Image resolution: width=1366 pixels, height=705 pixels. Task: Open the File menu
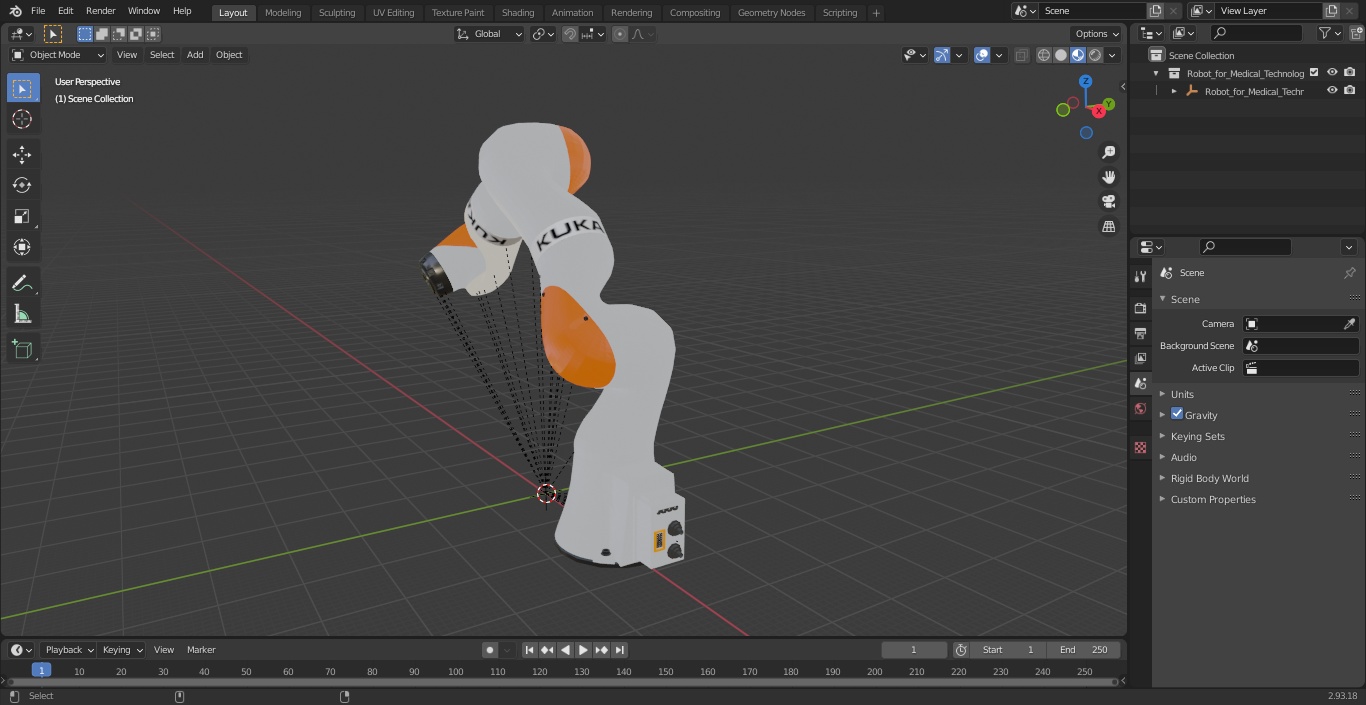pos(38,11)
